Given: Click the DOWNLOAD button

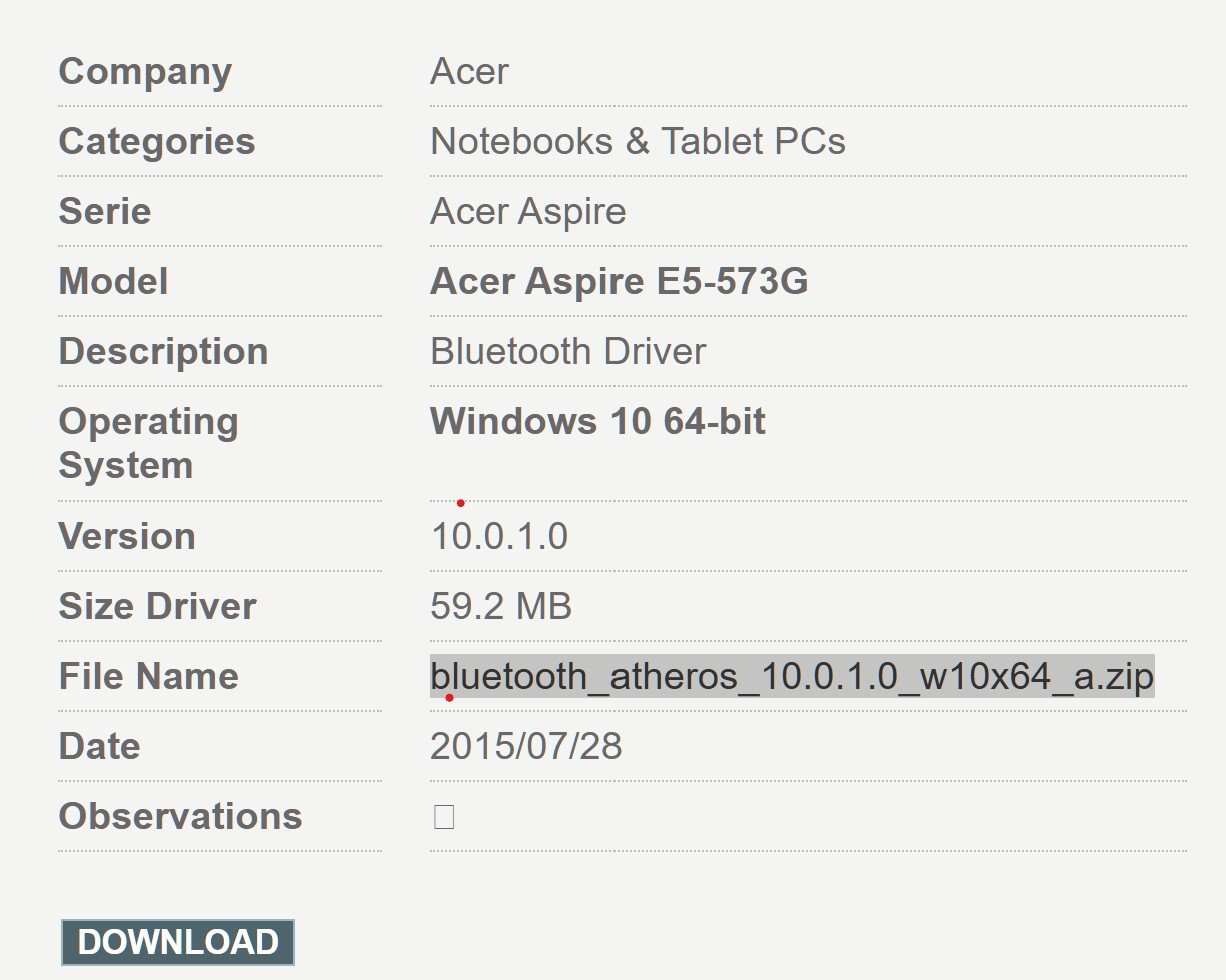Looking at the screenshot, I should (178, 942).
